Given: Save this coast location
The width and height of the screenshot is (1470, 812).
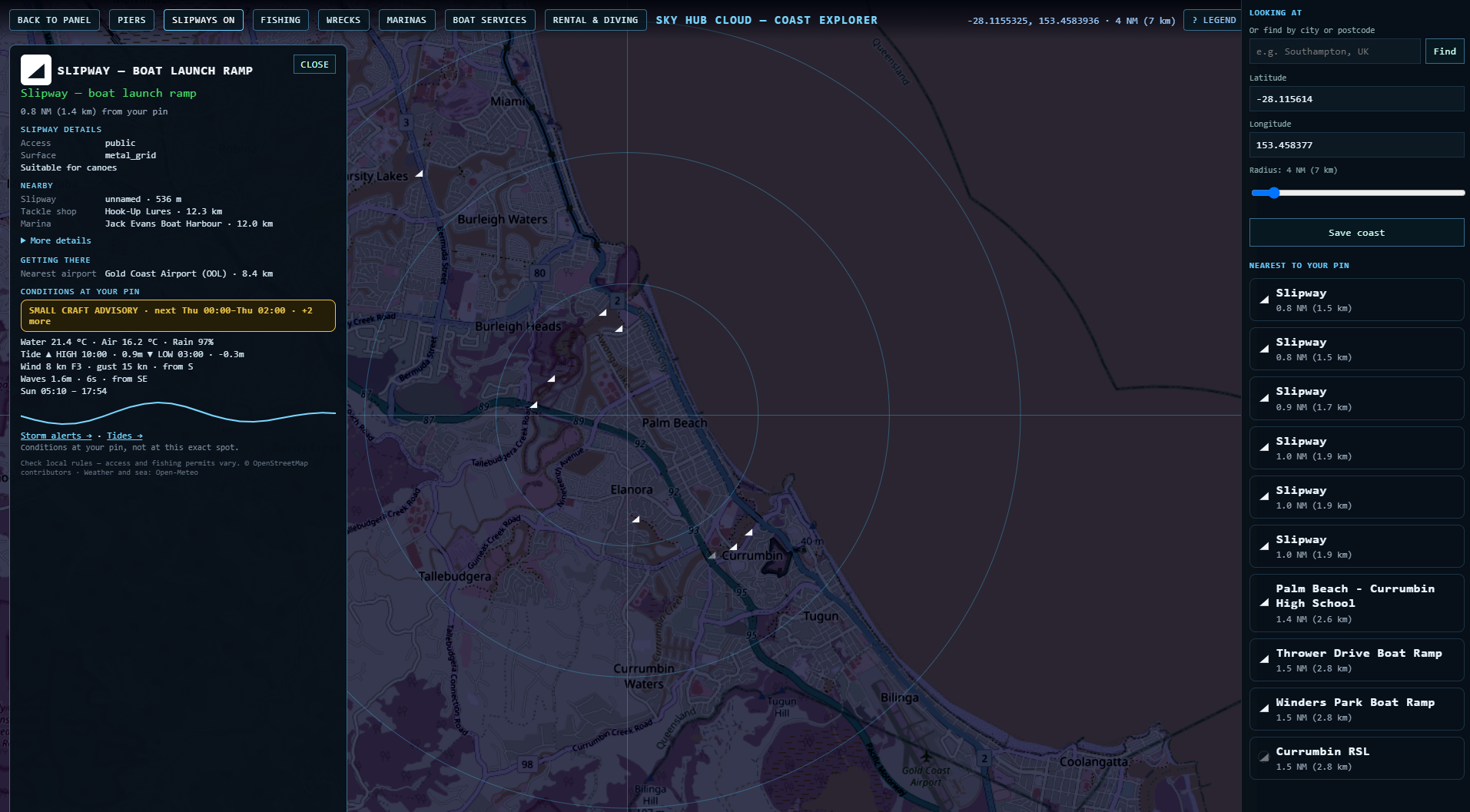Looking at the screenshot, I should click(1356, 233).
